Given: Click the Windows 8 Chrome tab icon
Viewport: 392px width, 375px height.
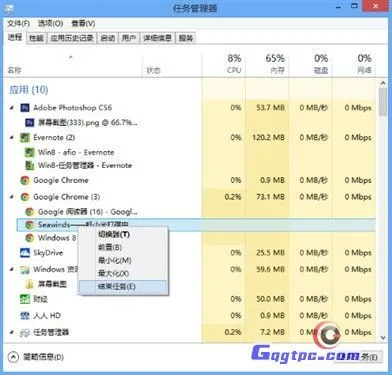Looking at the screenshot, I should (30, 238).
